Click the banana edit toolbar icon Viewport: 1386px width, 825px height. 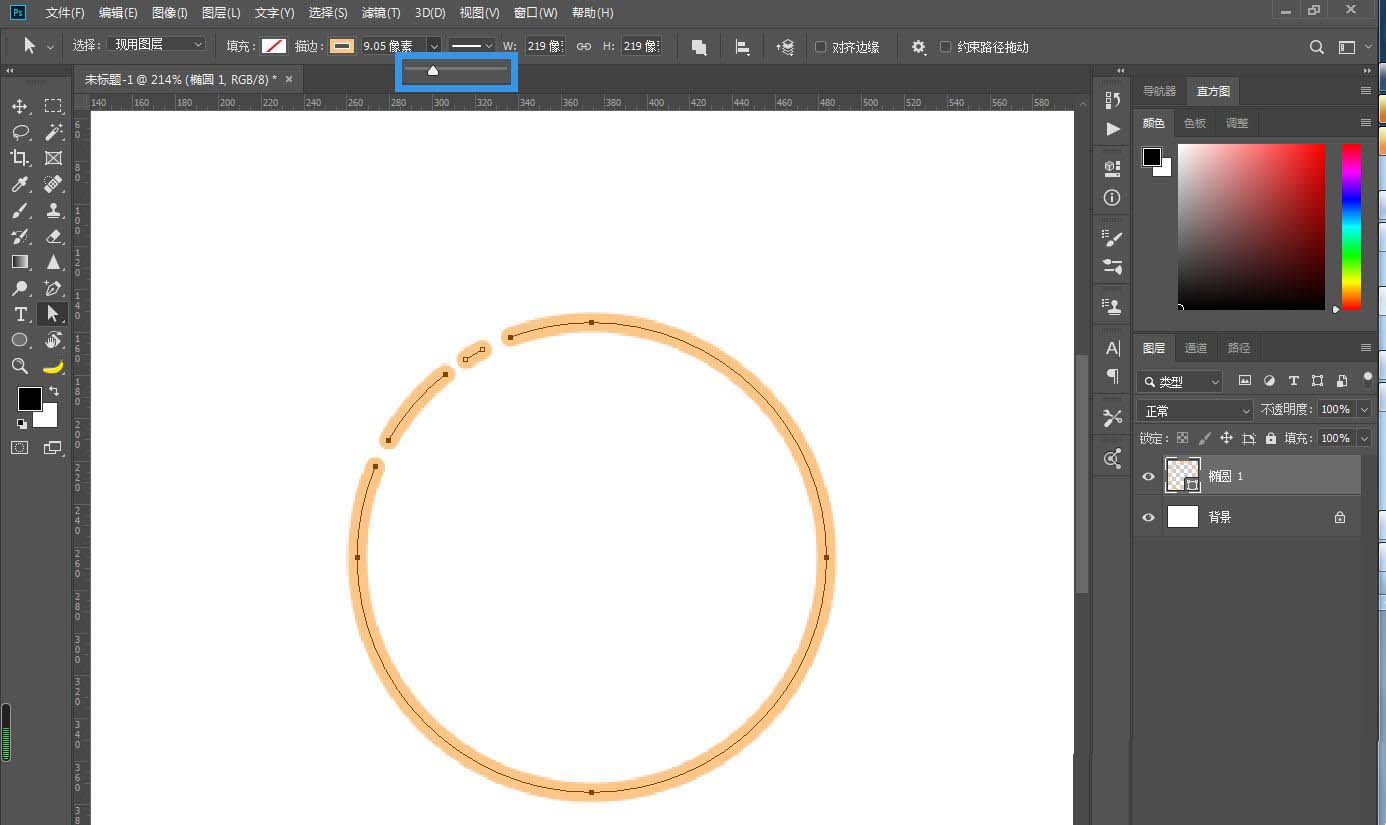click(53, 366)
